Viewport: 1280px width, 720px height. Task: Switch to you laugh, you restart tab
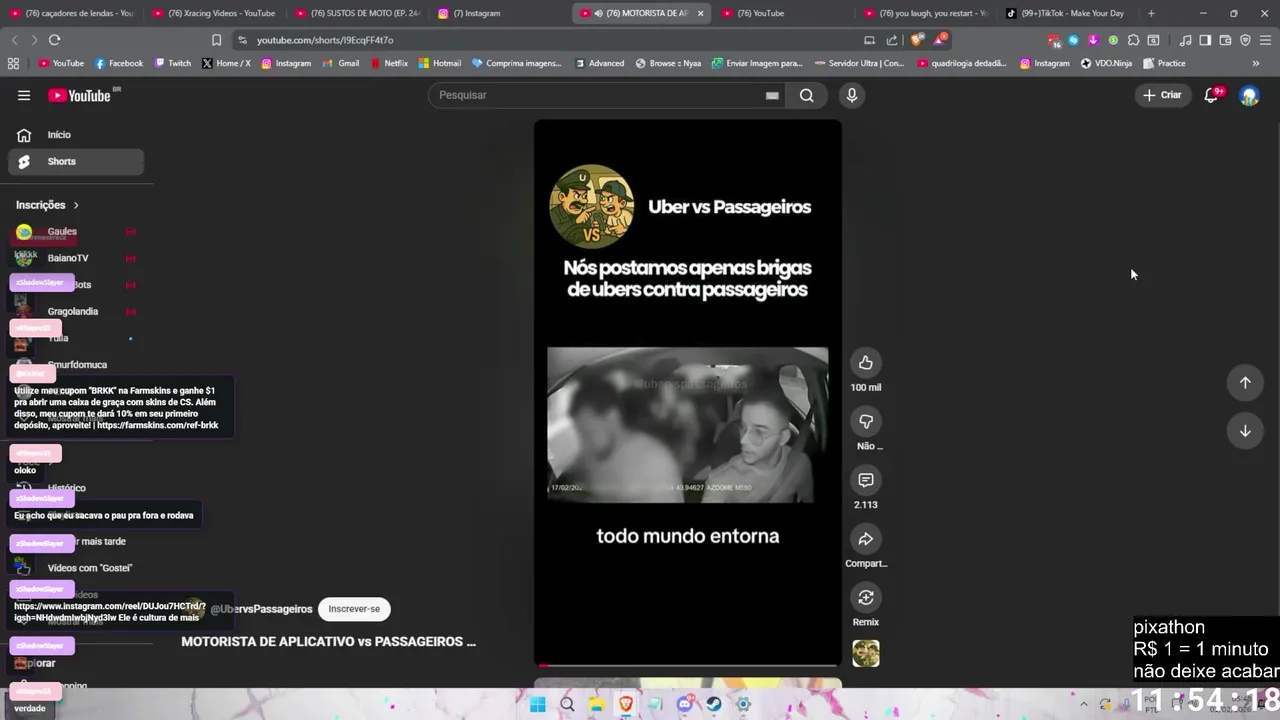click(x=925, y=13)
